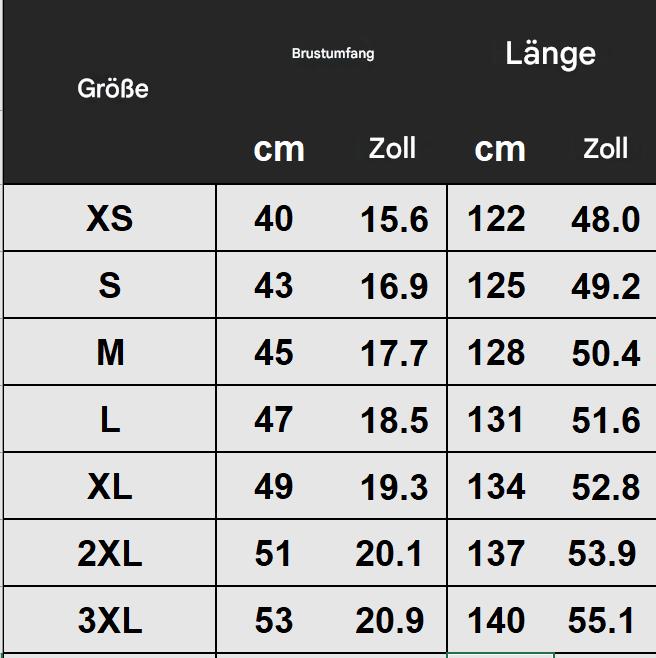The image size is (656, 658).
Task: Select the 40 cm chest value
Action: (273, 218)
